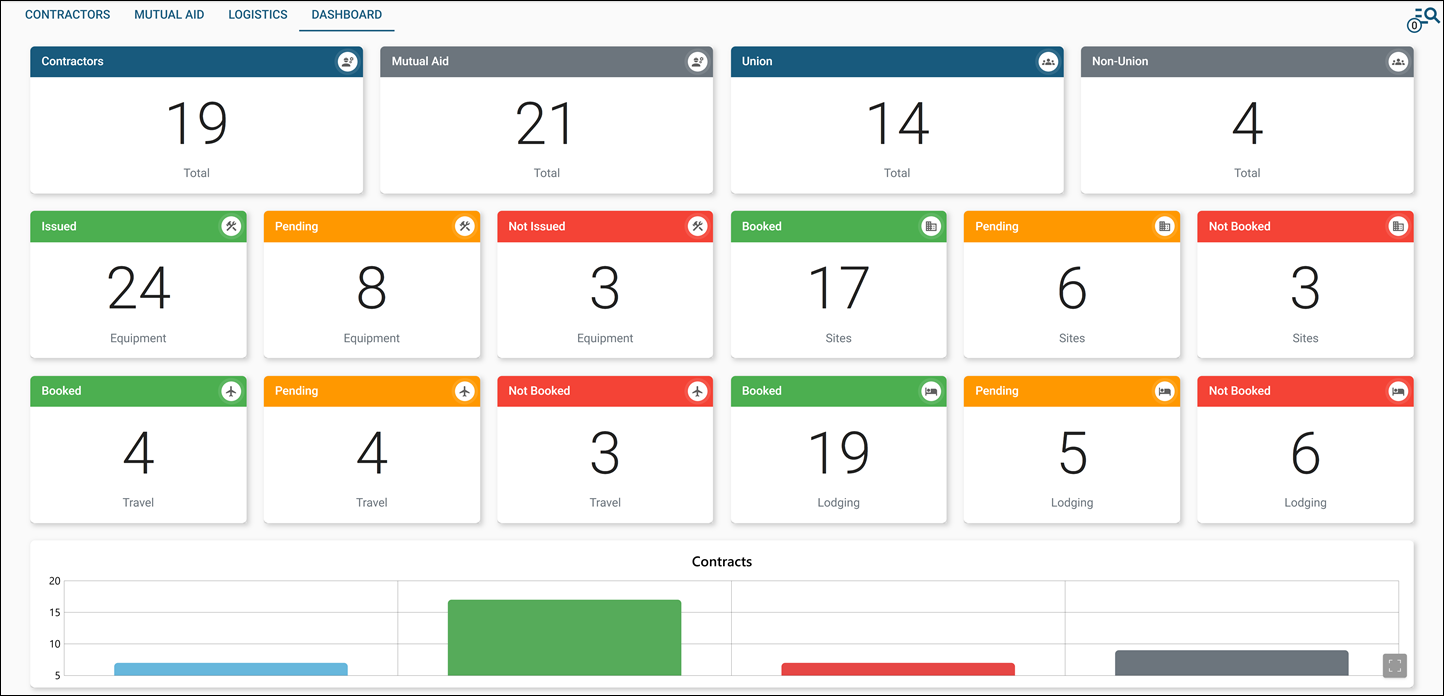Click the airplane icon on the Pending Travel card
The width and height of the screenshot is (1444, 696).
click(x=464, y=391)
